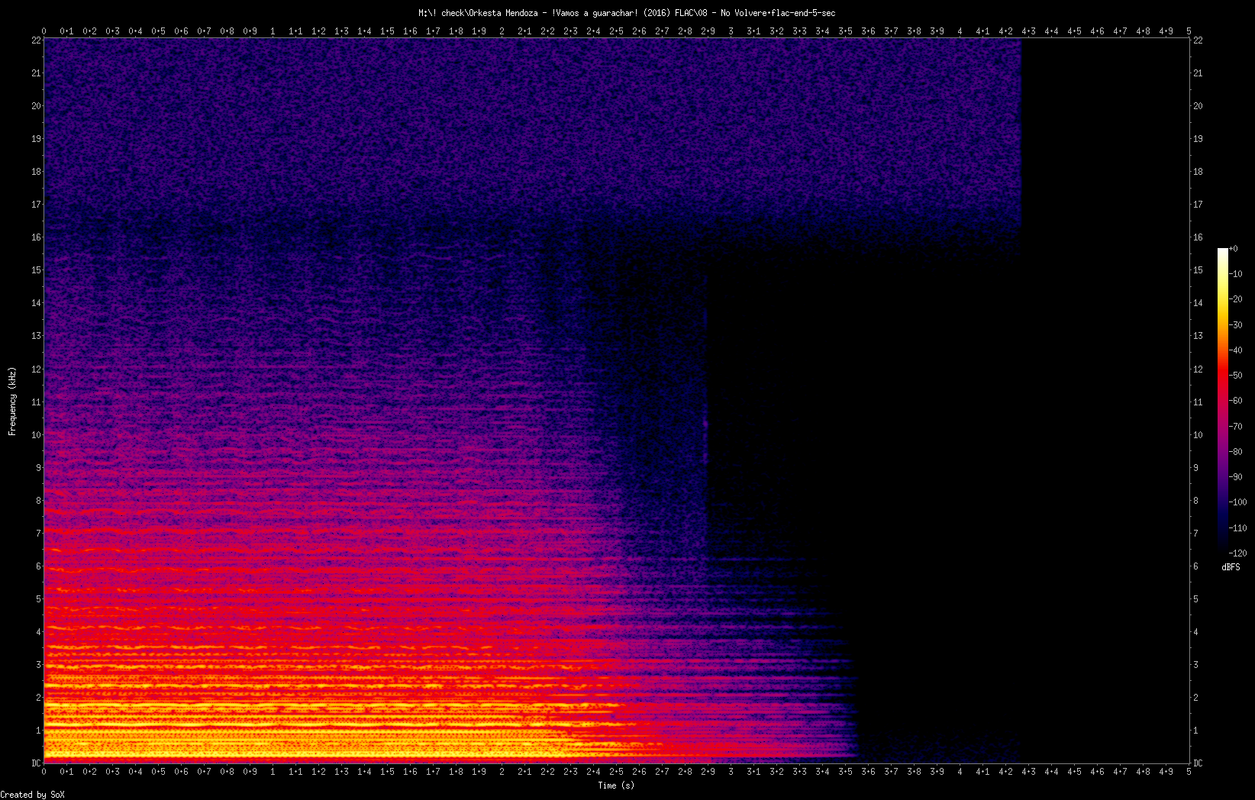Screen dimensions: 1255x800
Task: Click the '3' tick on the right frequency axis
Action: (1197, 663)
